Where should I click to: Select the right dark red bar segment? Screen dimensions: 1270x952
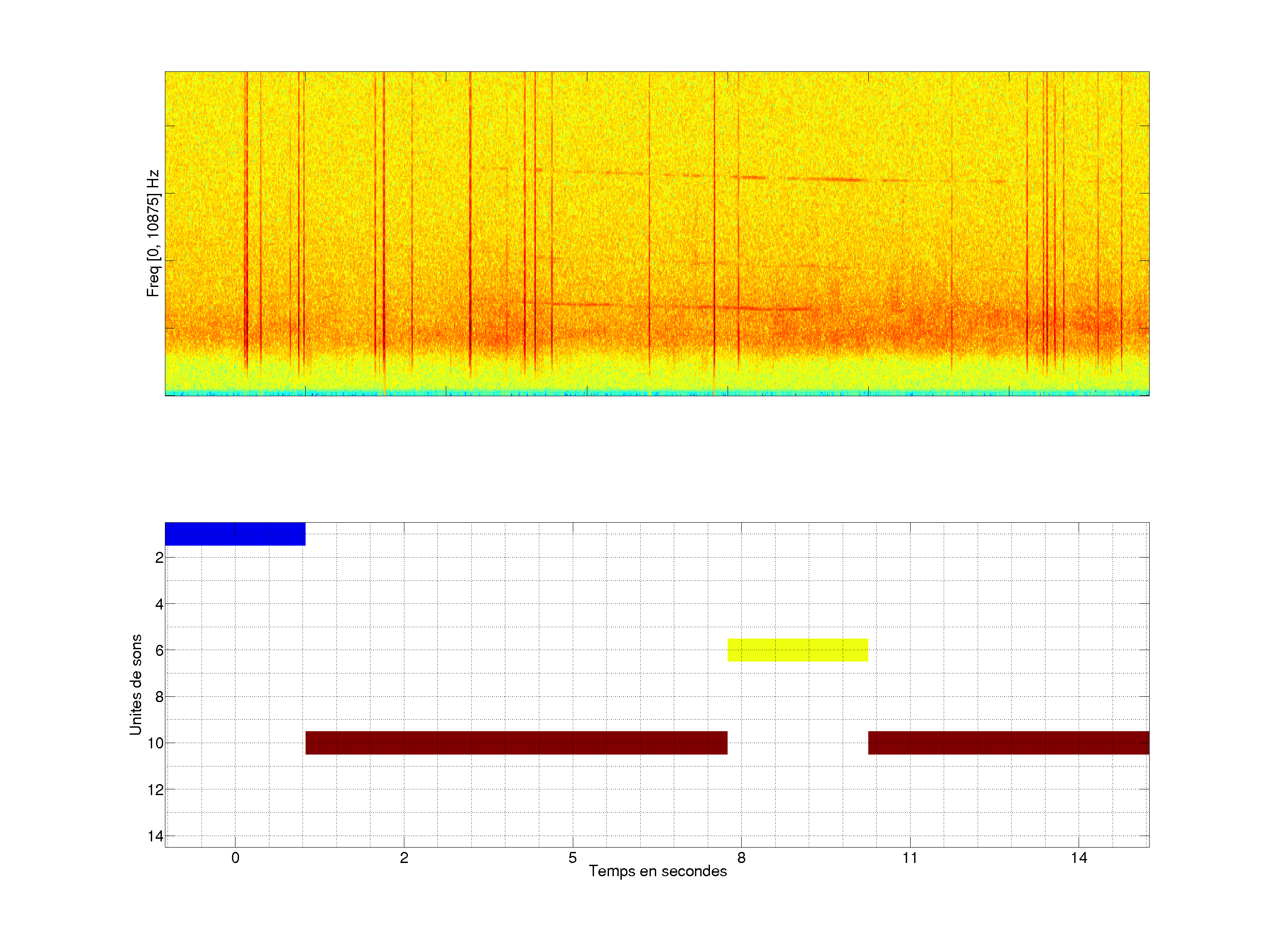(x=1008, y=743)
